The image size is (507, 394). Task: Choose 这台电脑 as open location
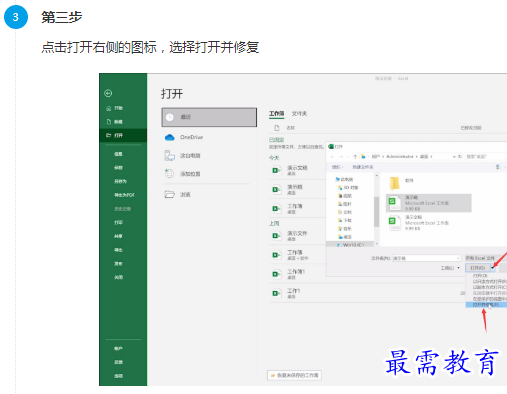click(182, 156)
